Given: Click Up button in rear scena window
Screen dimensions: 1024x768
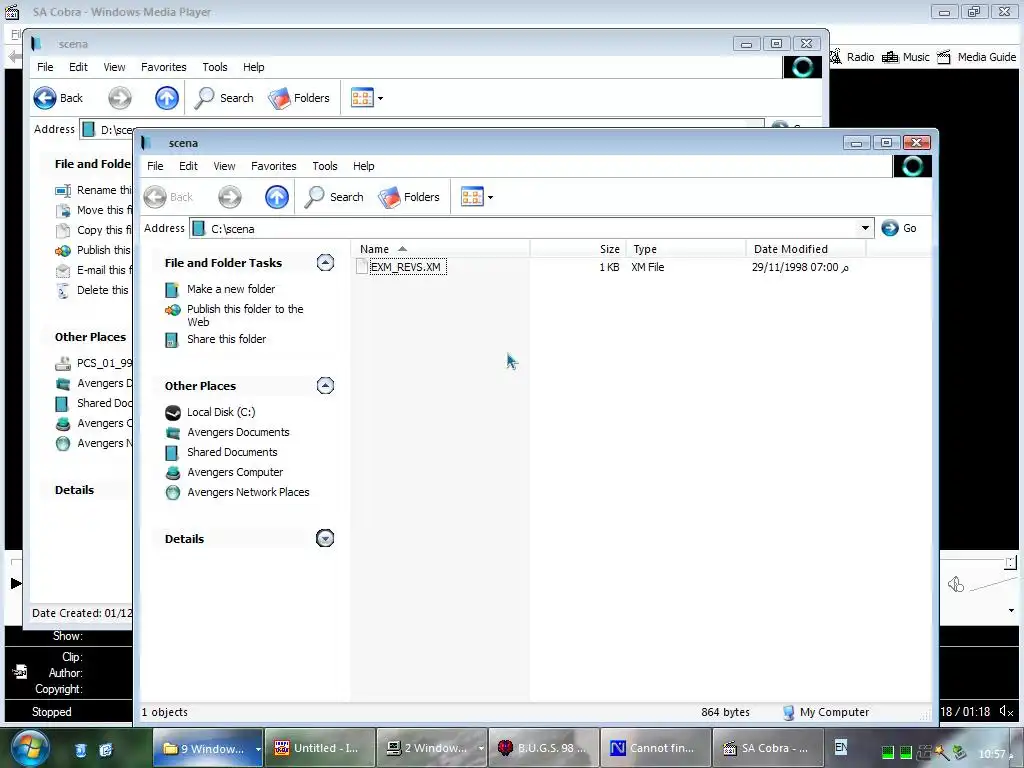Looking at the screenshot, I should [167, 98].
